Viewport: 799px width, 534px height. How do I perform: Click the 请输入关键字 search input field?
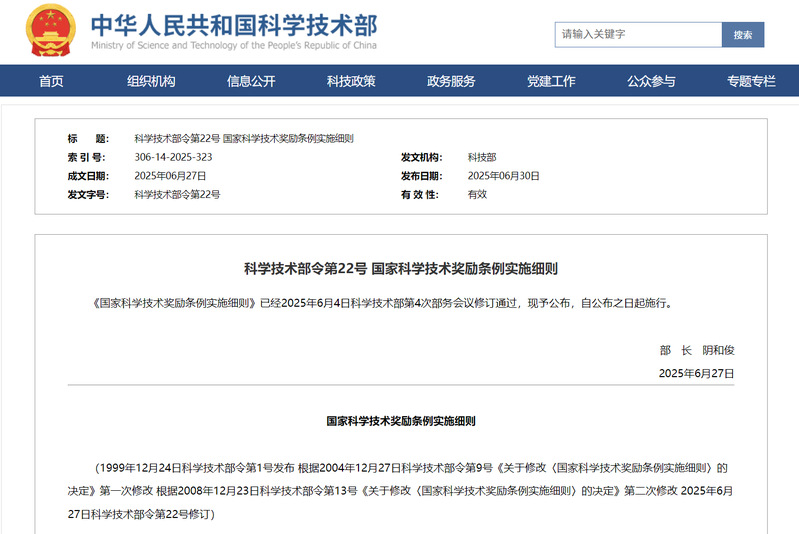[x=638, y=34]
